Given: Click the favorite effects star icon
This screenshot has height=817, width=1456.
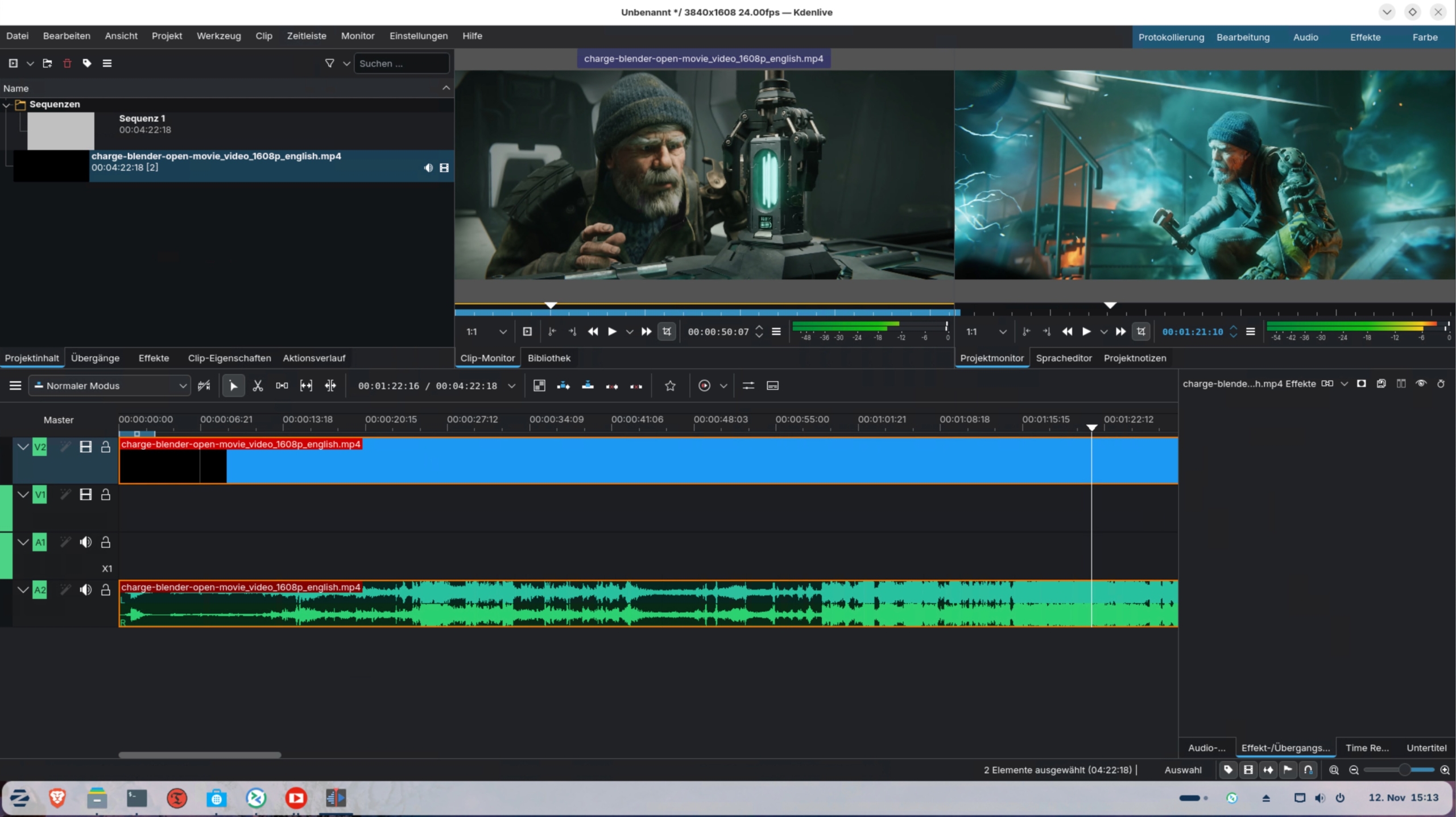Looking at the screenshot, I should [670, 386].
